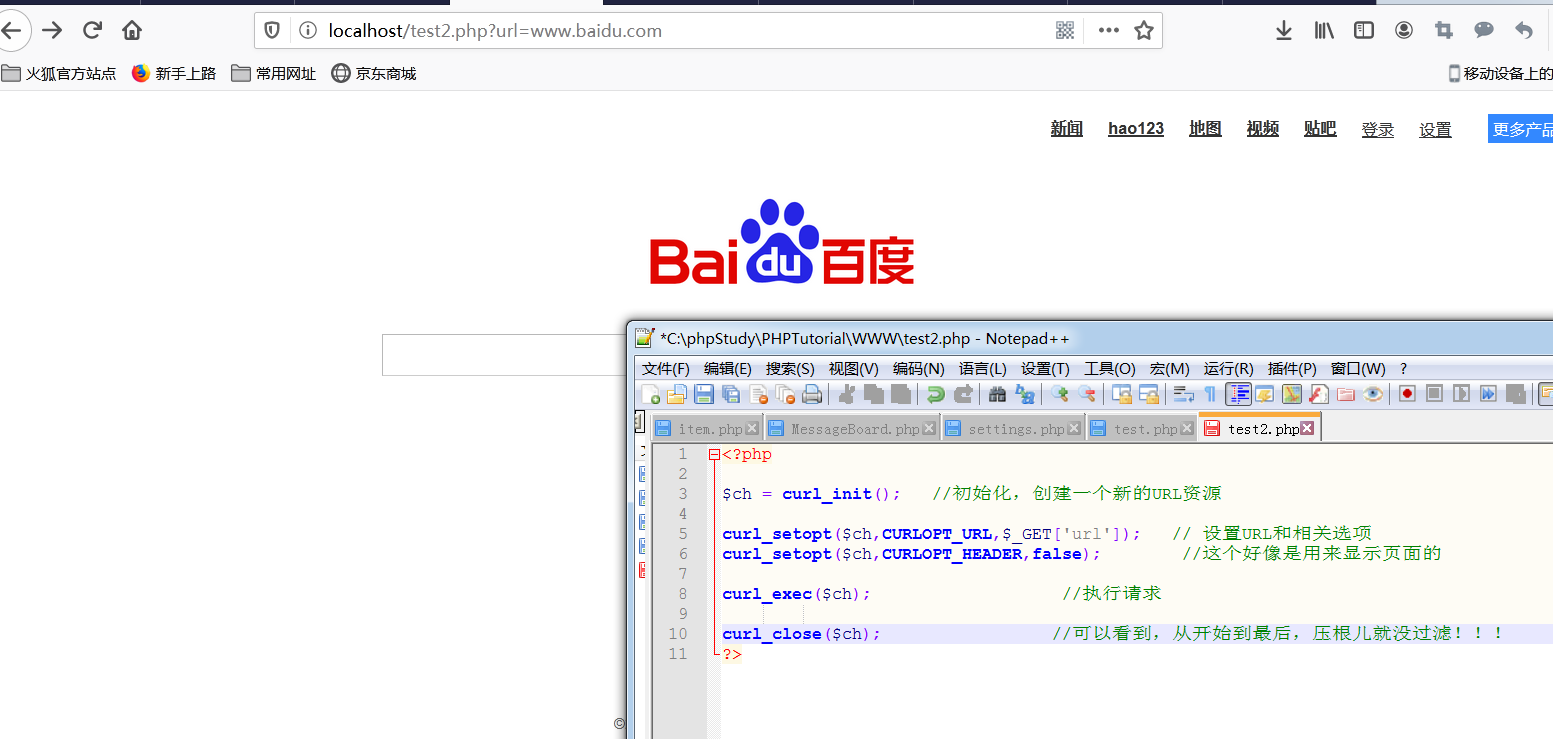This screenshot has height=739, width=1553.
Task: Open the user-defined language icon
Action: tap(1265, 394)
